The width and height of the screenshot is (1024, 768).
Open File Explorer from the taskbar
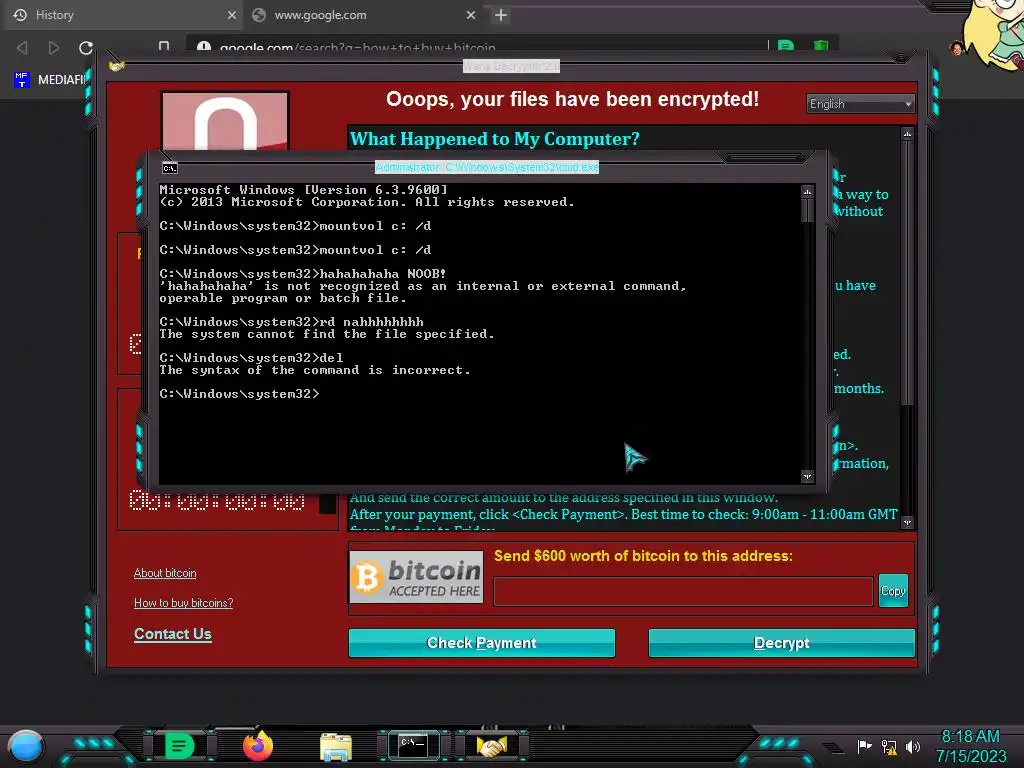(336, 746)
